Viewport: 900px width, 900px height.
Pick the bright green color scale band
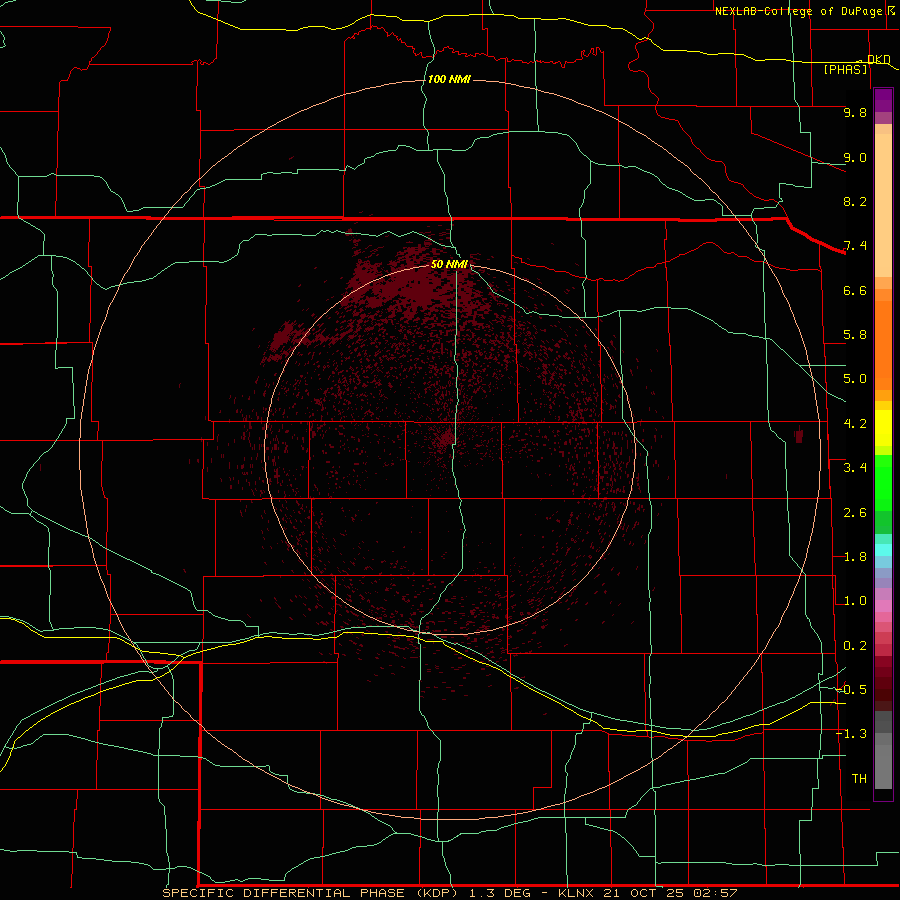883,483
